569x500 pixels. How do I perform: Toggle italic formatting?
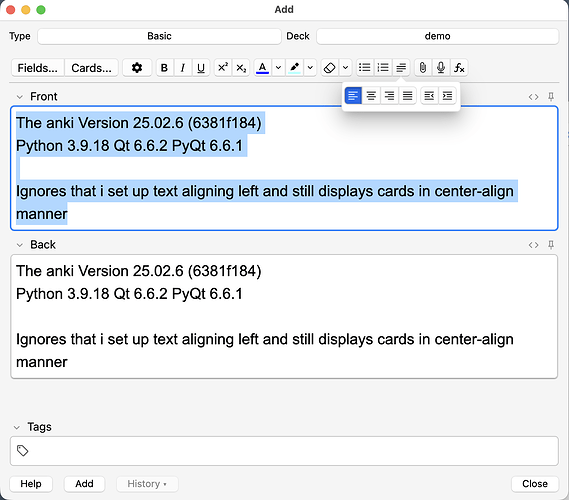[183, 68]
